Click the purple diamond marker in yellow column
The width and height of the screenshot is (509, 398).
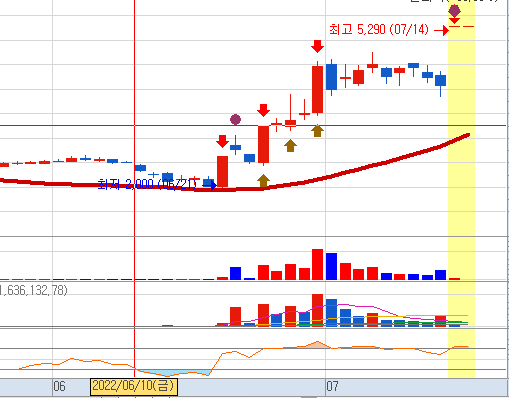(454, 11)
